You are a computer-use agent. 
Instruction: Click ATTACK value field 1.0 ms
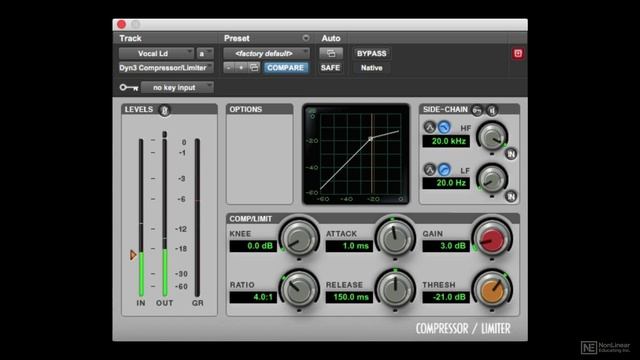pos(349,246)
